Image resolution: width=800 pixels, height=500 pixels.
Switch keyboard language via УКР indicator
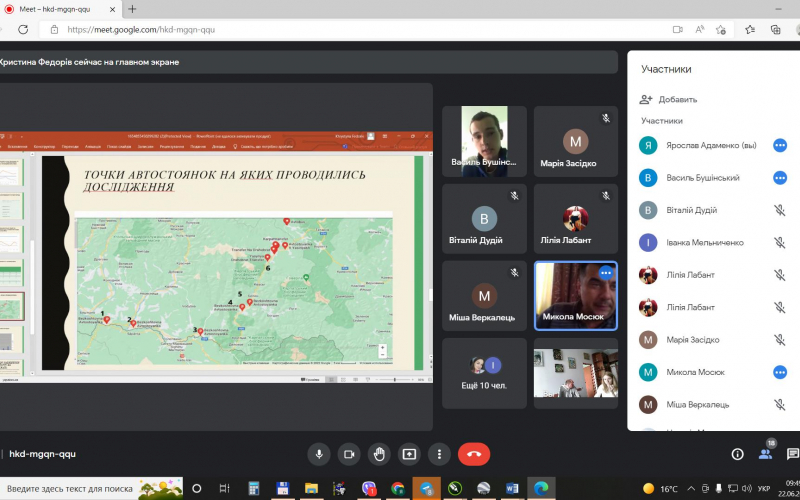point(764,489)
